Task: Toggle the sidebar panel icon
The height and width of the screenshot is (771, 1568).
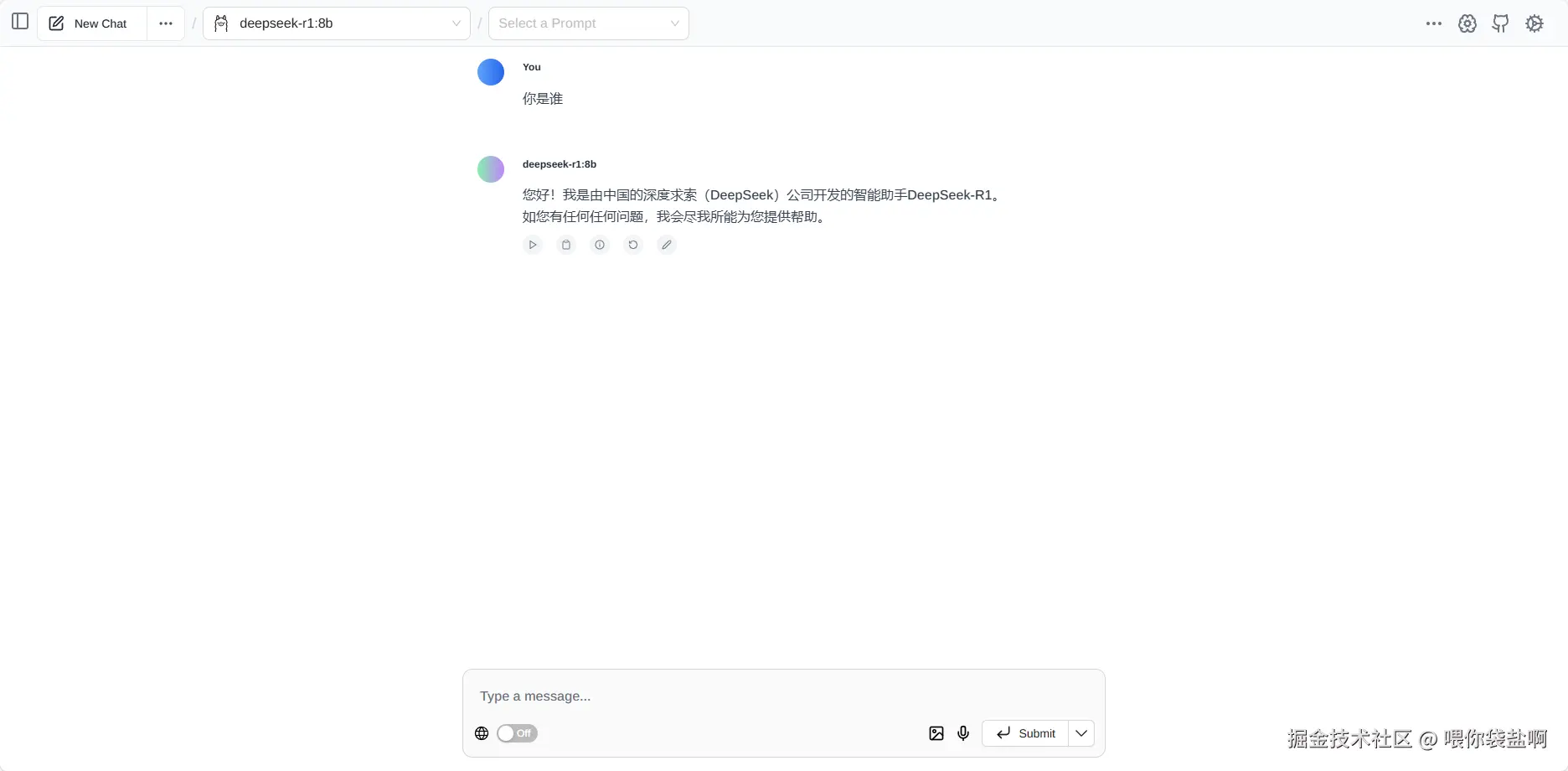Action: coord(20,22)
